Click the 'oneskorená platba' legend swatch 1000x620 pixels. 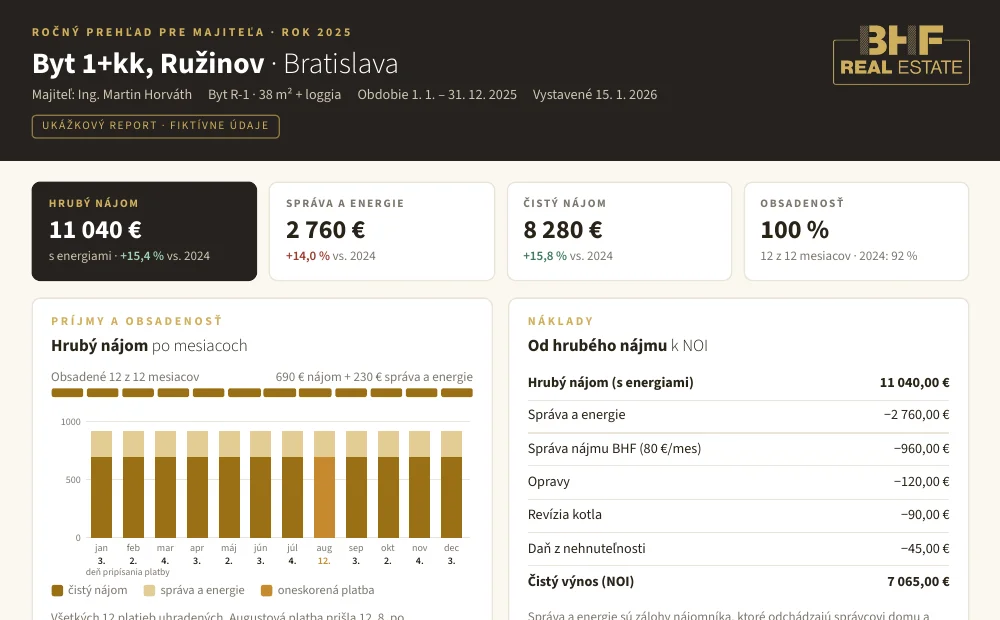coord(267,591)
